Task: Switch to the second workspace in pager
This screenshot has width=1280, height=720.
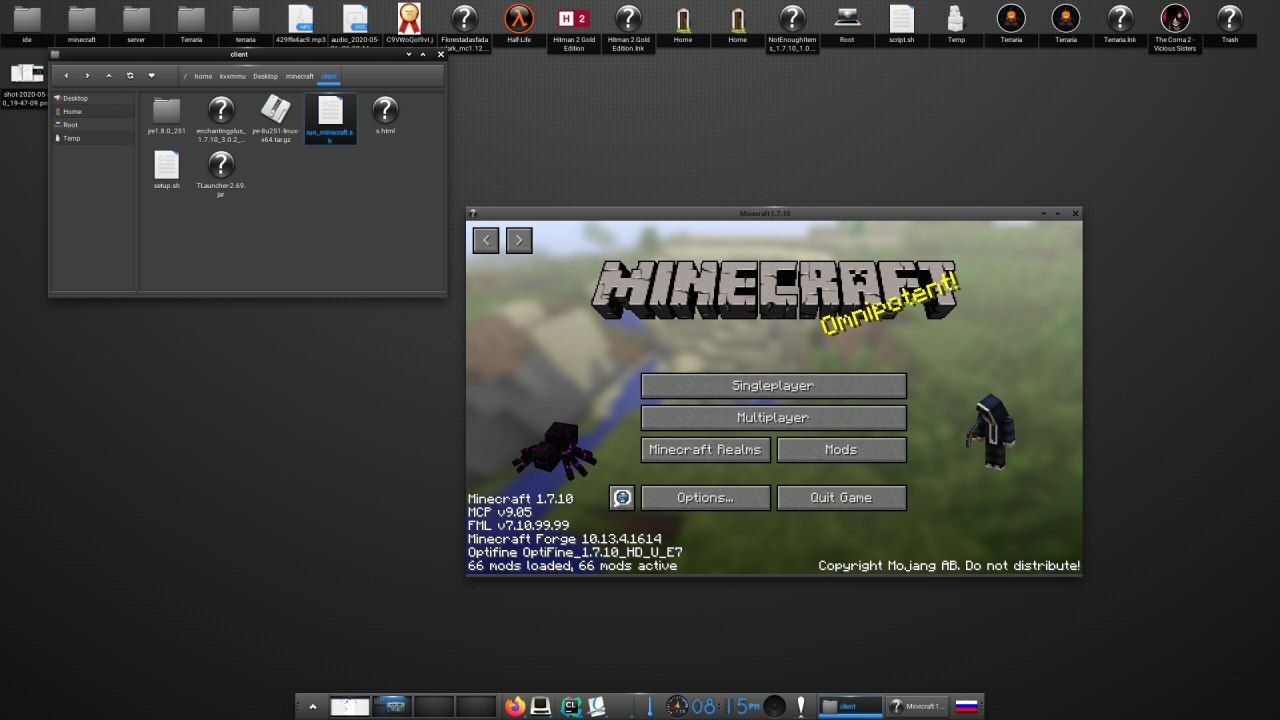Action: click(392, 707)
